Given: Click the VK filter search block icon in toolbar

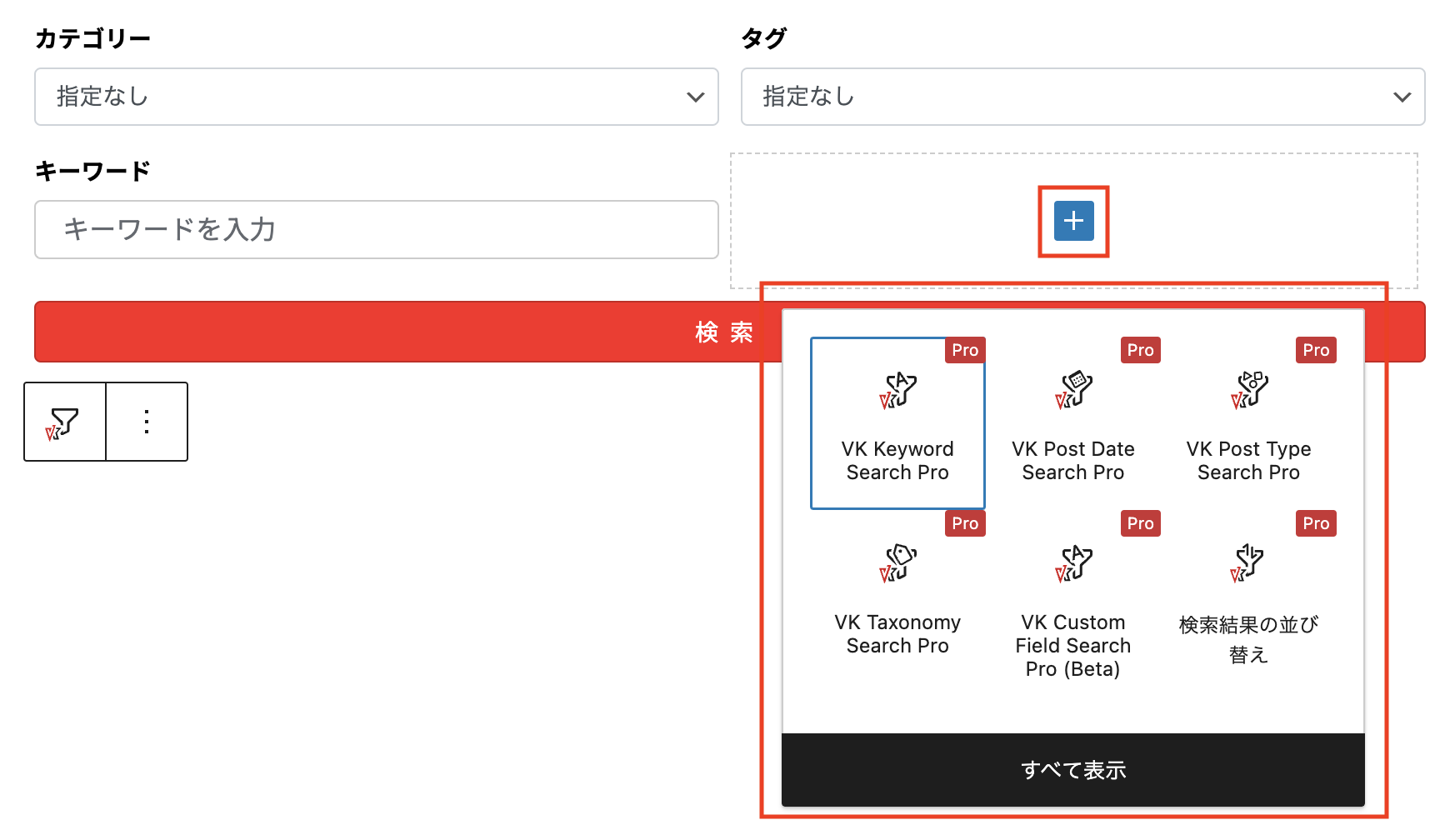Looking at the screenshot, I should [x=65, y=422].
